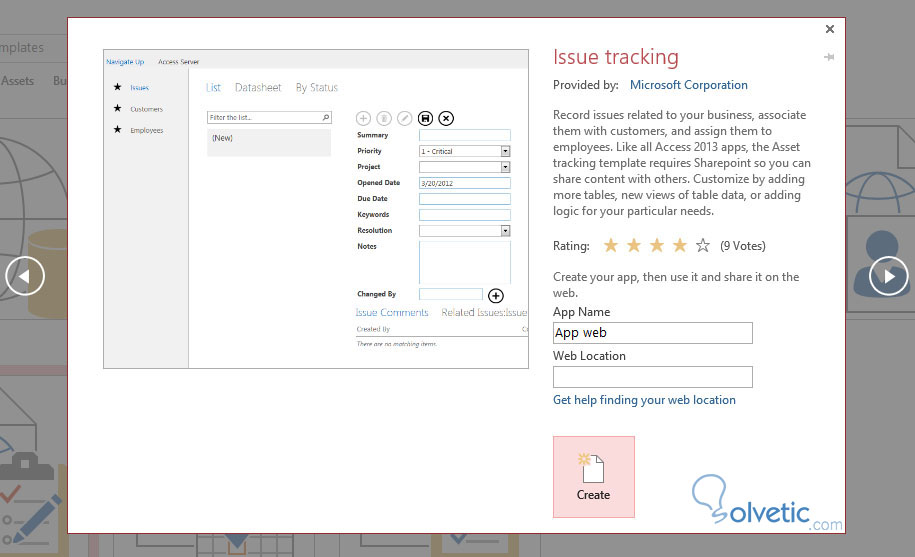
Task: Select the Datasheet tab in preview
Action: click(x=258, y=87)
